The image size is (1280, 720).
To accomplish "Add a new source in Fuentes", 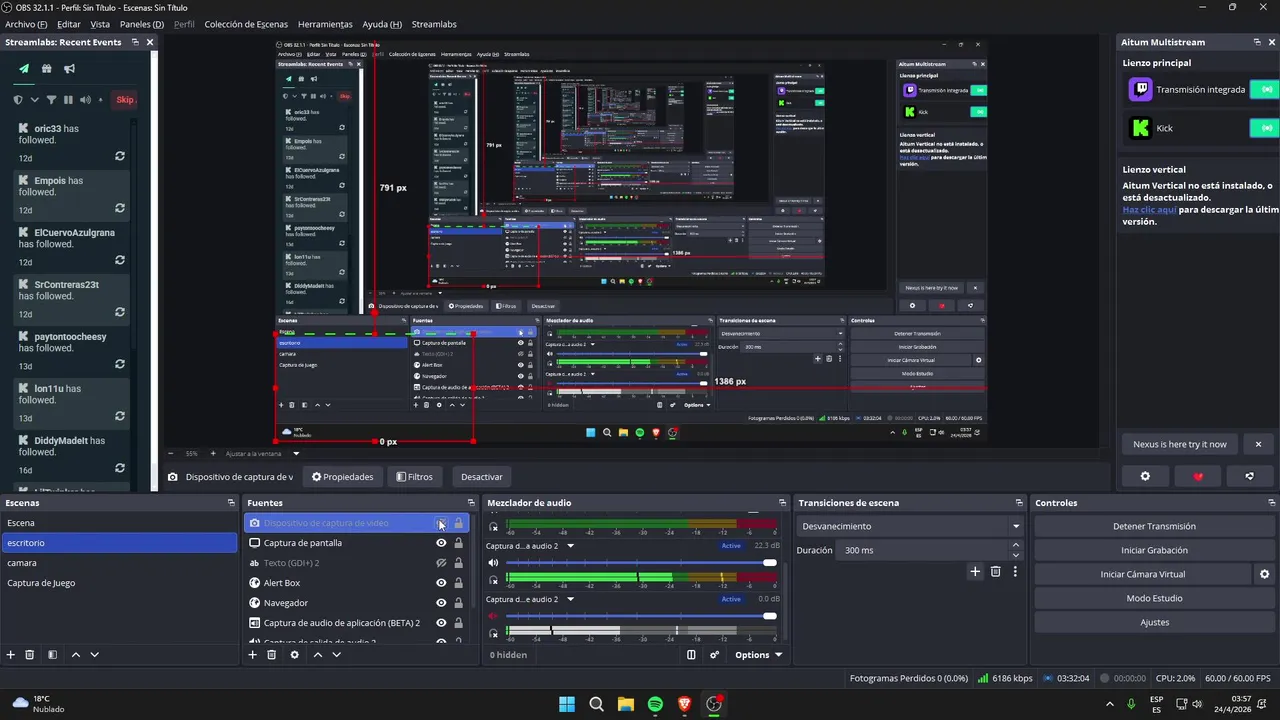I will (253, 655).
